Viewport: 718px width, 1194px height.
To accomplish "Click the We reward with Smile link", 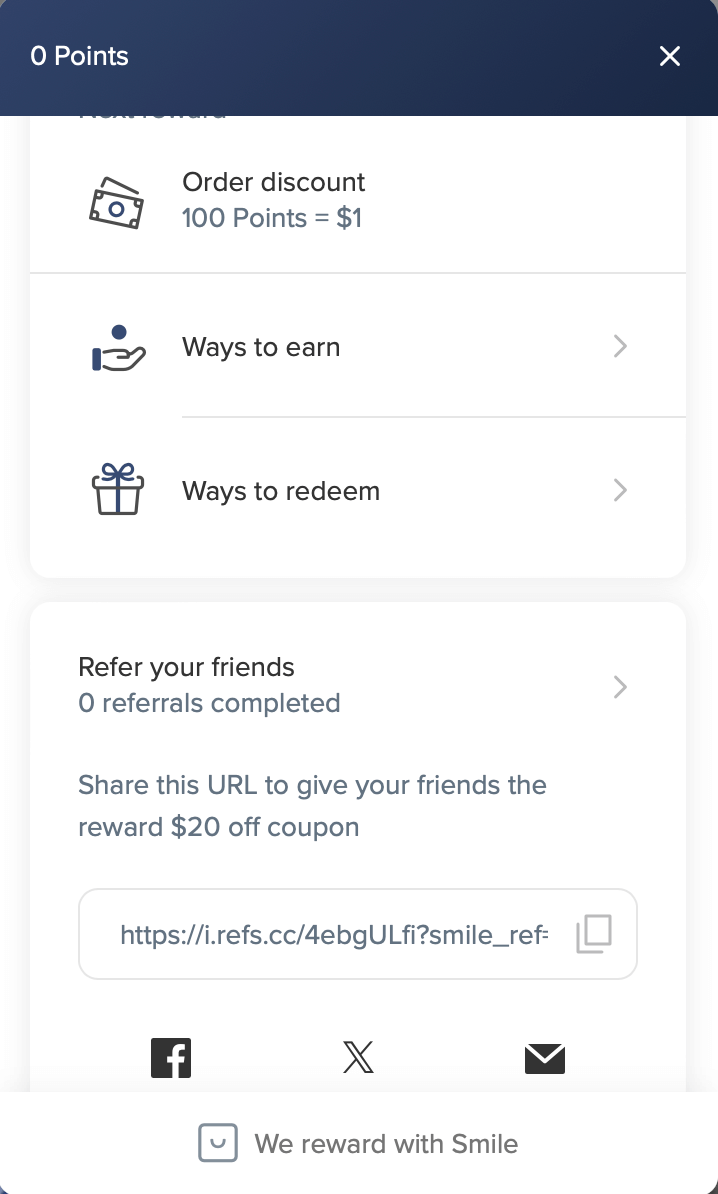I will click(x=386, y=1143).
